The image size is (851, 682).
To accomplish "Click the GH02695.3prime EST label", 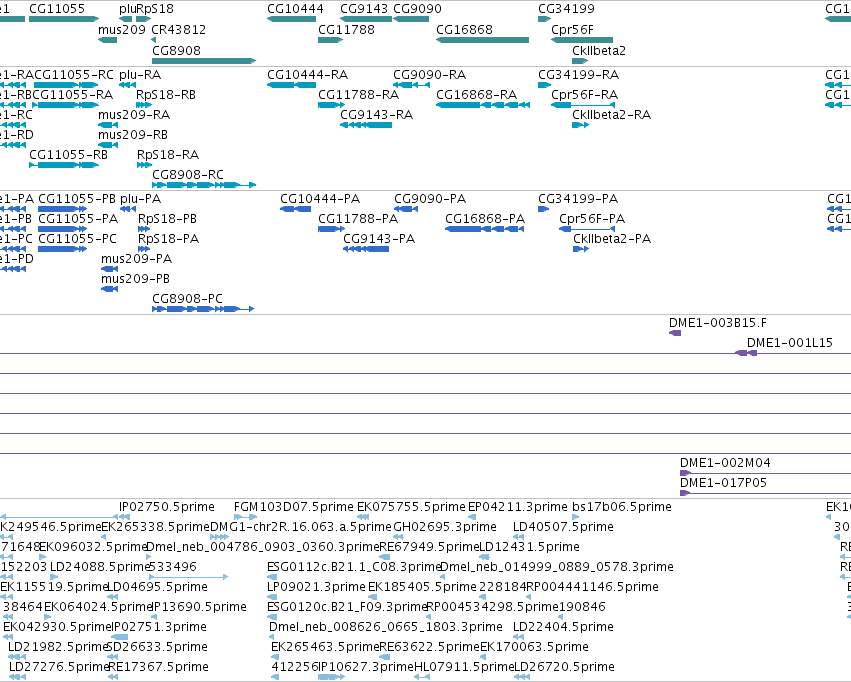I will point(445,527).
